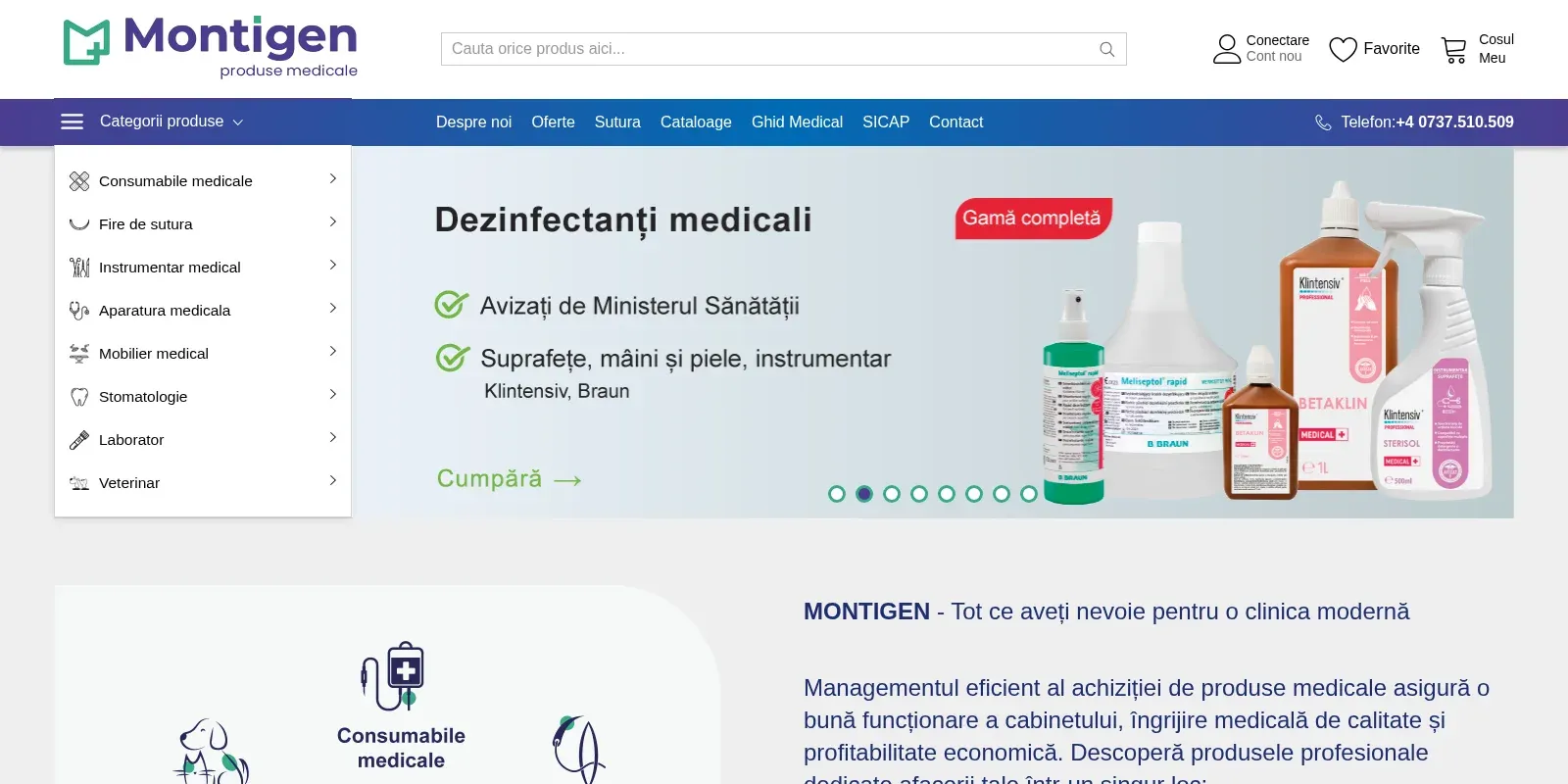Jump to the fourth carousel slide dot
The height and width of the screenshot is (784, 1568).
pos(919,494)
